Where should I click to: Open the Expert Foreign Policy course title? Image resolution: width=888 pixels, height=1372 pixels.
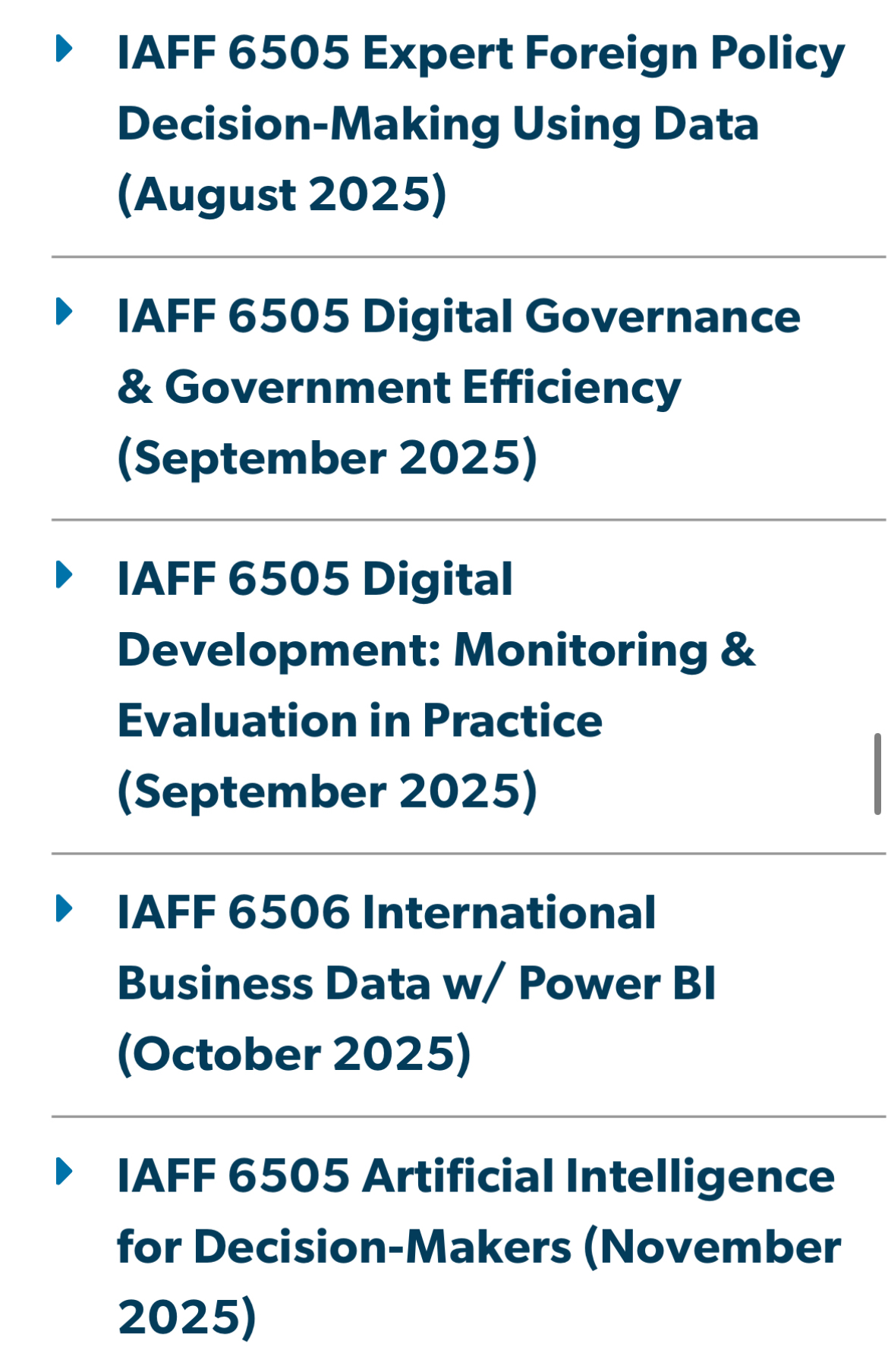(x=480, y=54)
